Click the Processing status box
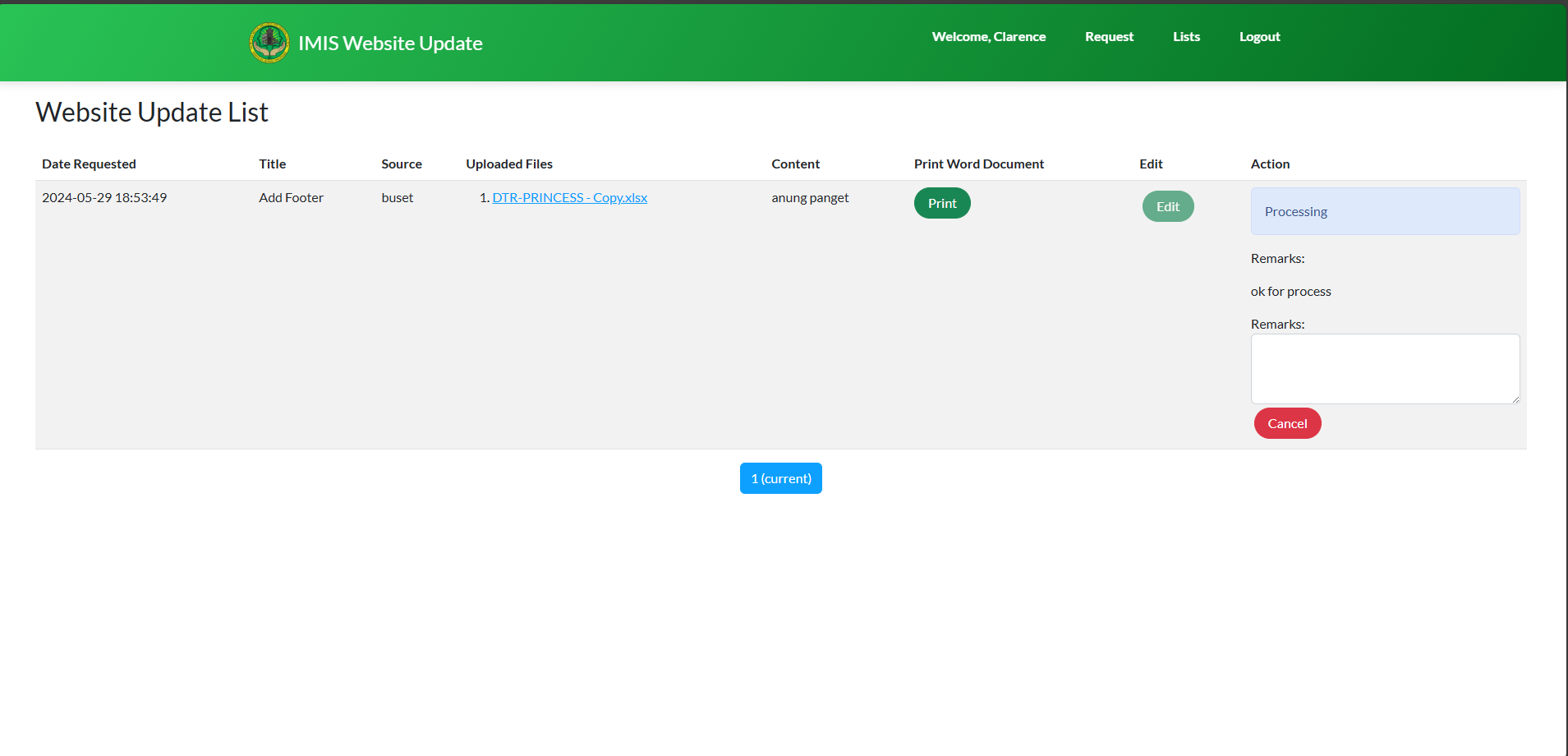Viewport: 1568px width, 756px height. (x=1384, y=211)
